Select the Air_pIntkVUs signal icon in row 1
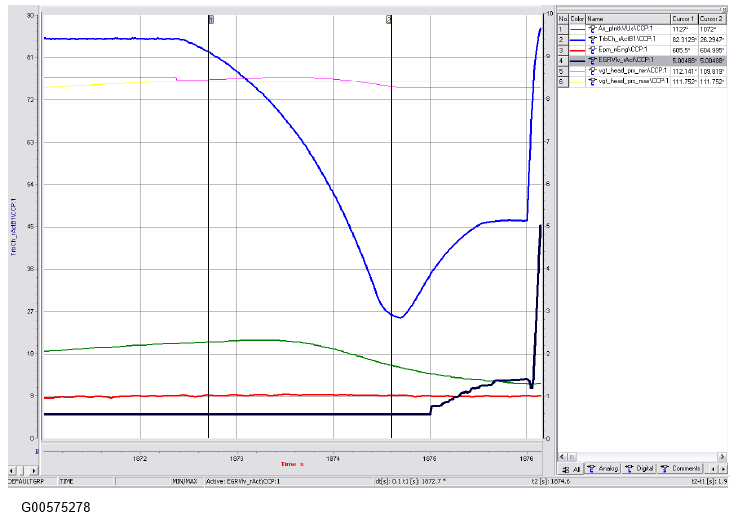The height and width of the screenshot is (524, 738). [x=592, y=28]
